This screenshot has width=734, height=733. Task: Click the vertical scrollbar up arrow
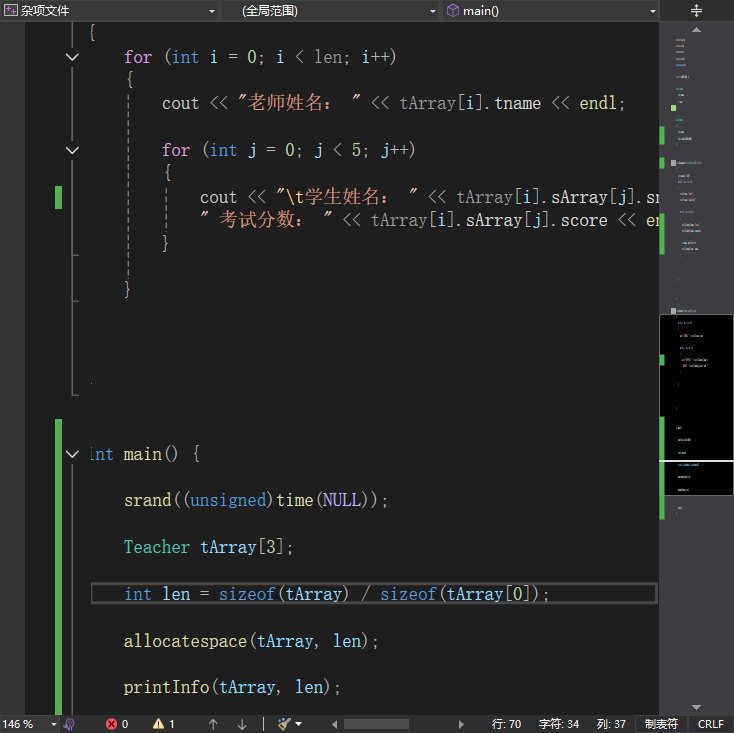click(697, 29)
